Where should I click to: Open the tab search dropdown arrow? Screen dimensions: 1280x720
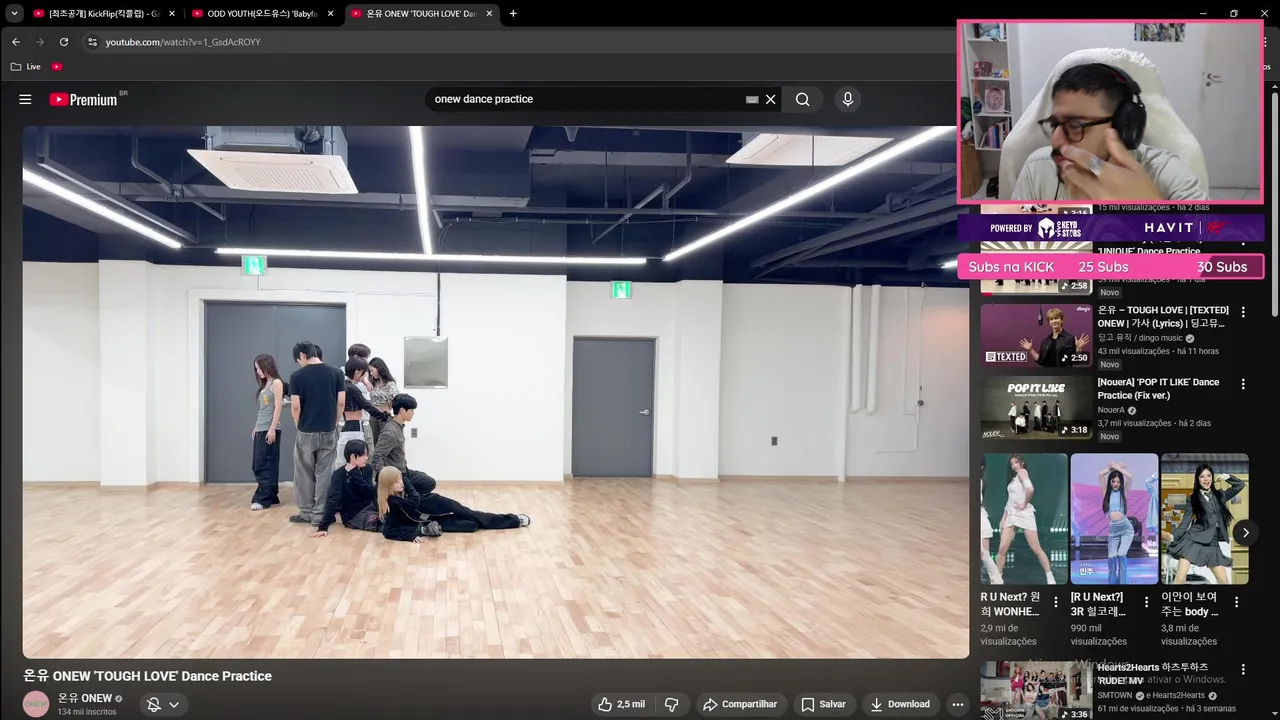pyautogui.click(x=14, y=14)
